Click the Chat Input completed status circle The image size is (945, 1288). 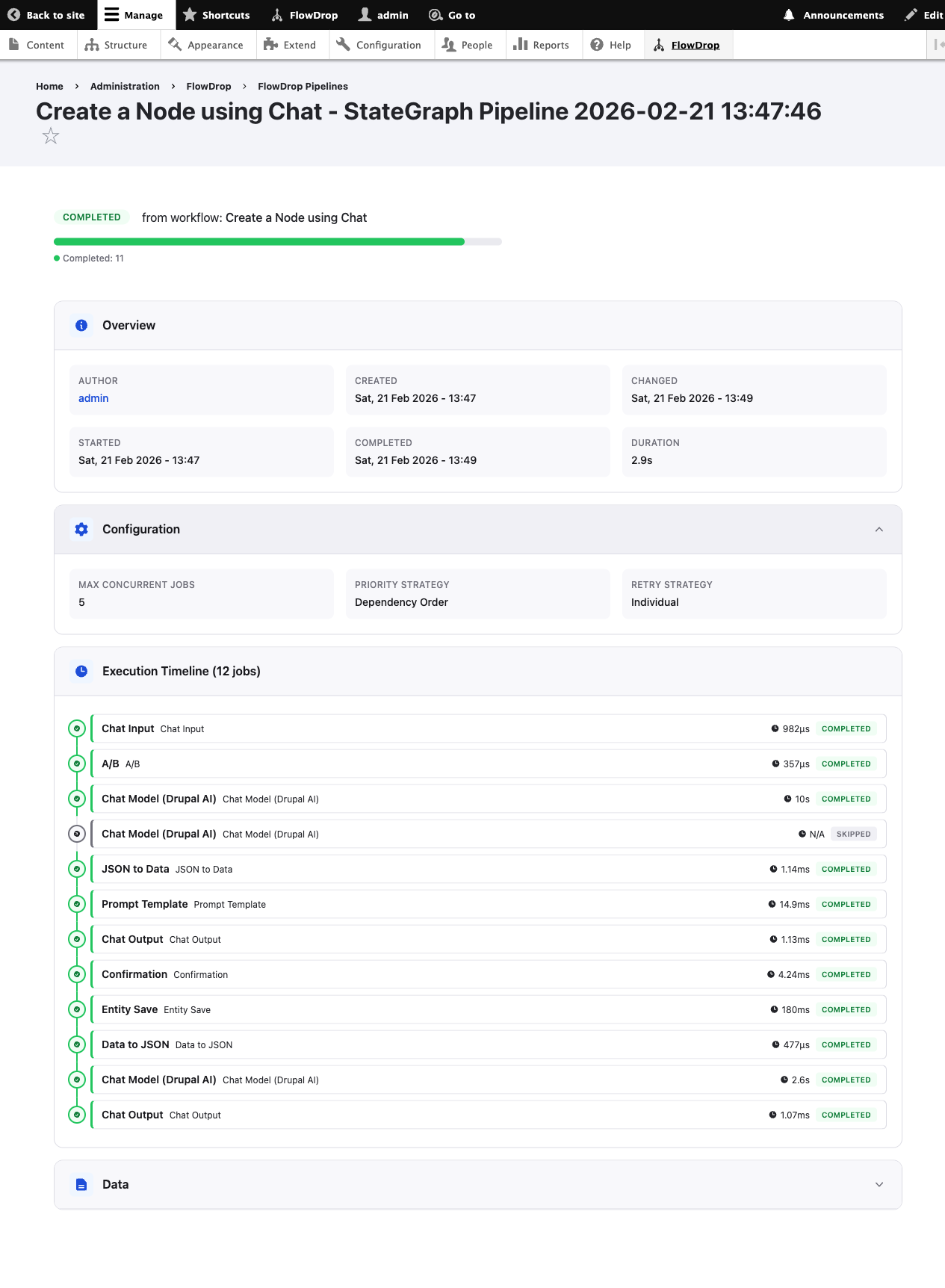tap(77, 728)
